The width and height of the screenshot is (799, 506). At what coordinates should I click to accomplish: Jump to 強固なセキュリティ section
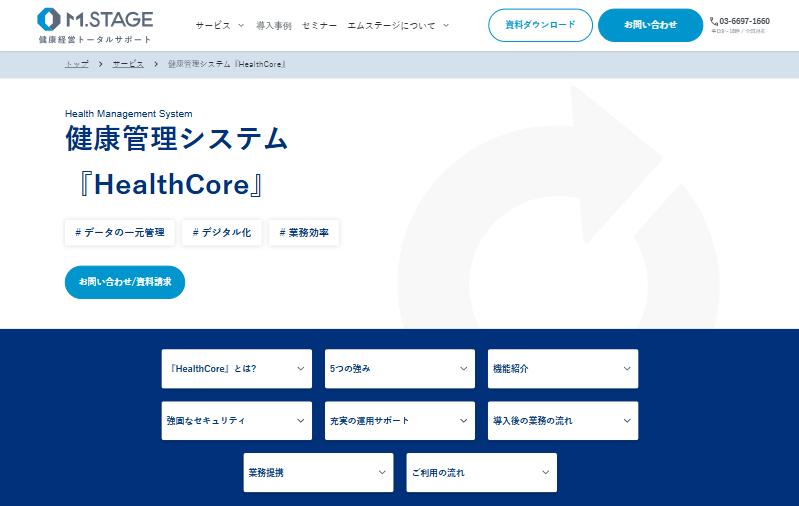[x=236, y=420]
